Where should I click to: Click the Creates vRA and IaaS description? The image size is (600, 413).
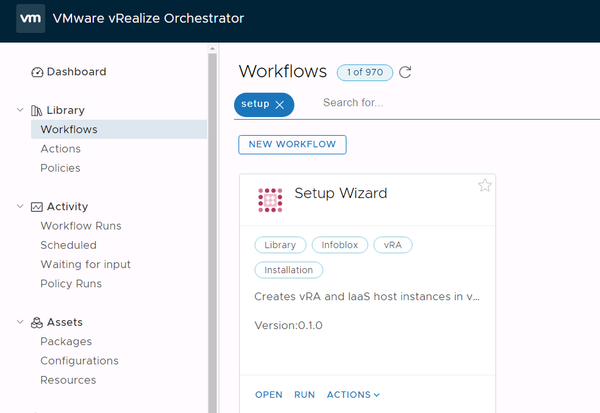367,297
